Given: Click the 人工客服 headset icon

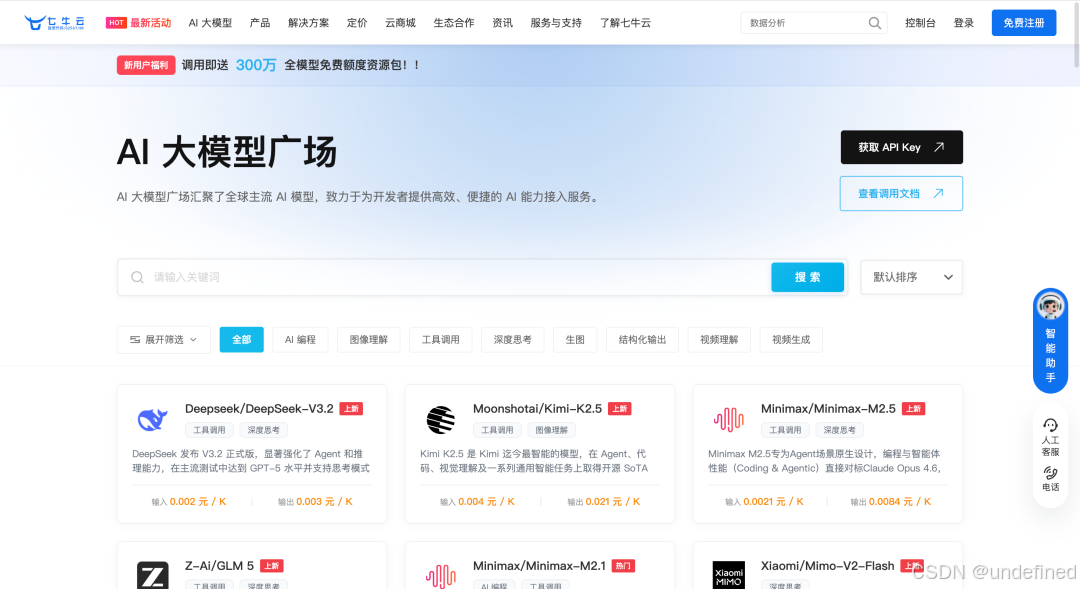Looking at the screenshot, I should (1050, 425).
